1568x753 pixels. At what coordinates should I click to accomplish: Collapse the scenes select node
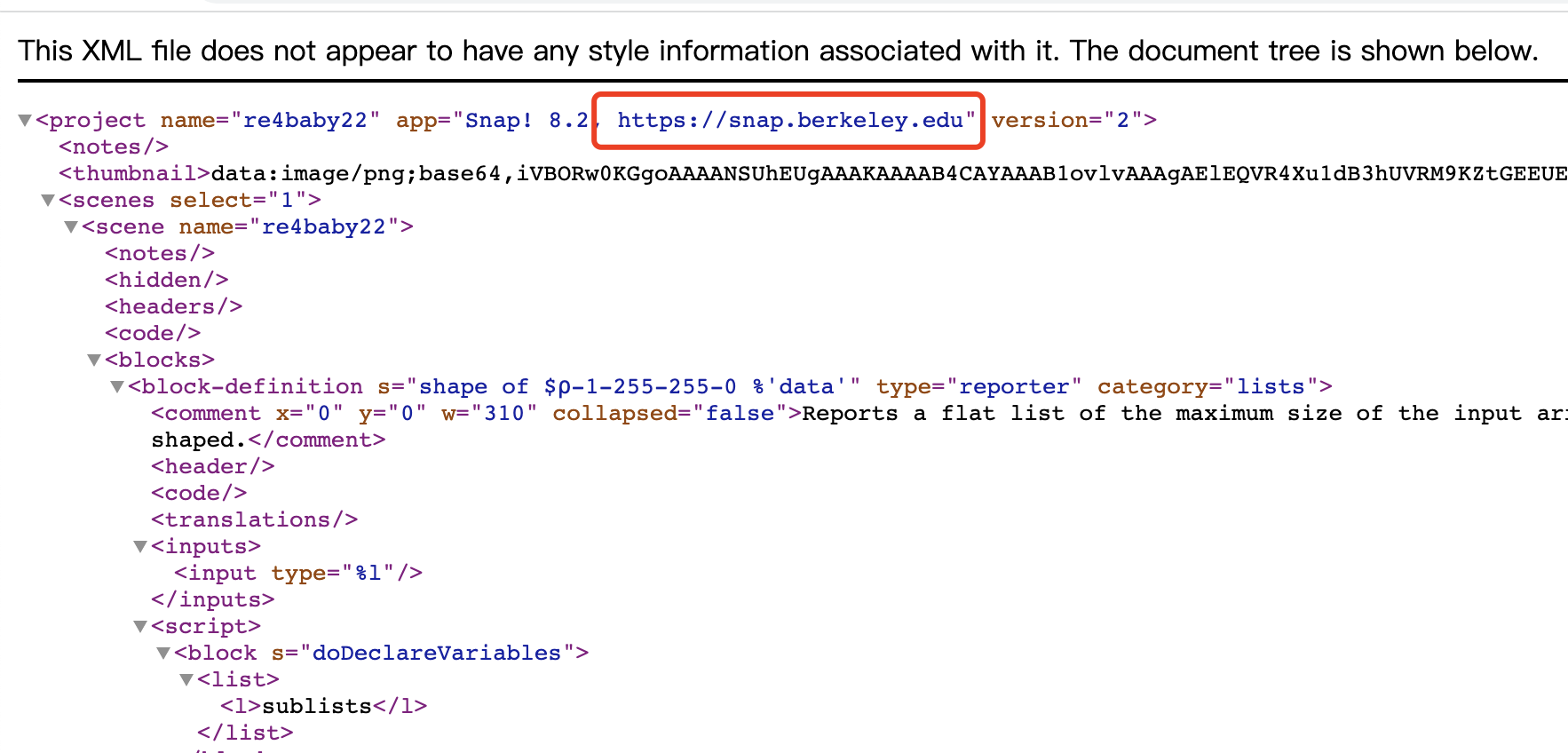tap(48, 201)
